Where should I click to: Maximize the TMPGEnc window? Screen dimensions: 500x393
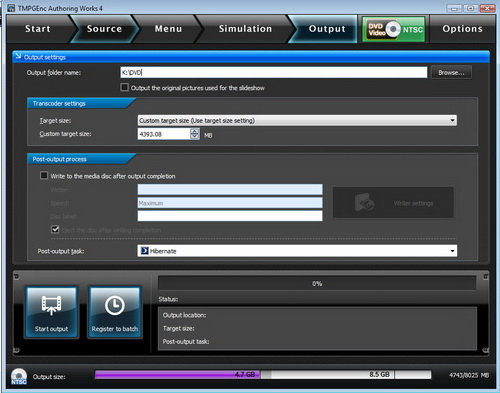(x=470, y=8)
